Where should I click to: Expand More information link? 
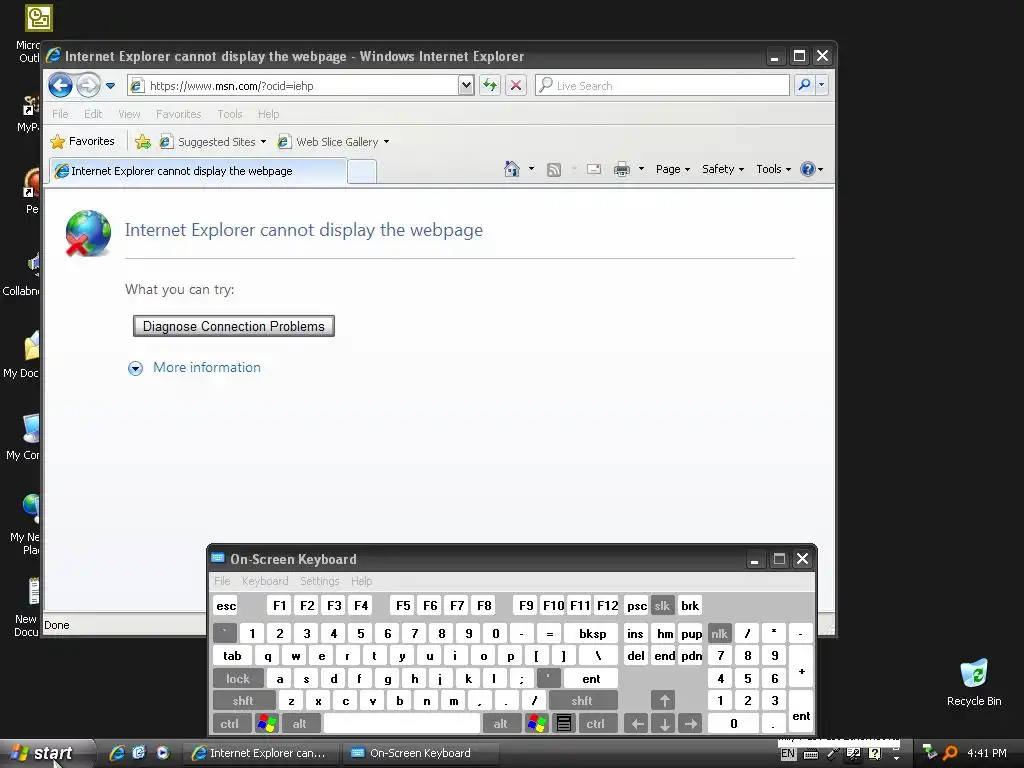click(x=206, y=368)
